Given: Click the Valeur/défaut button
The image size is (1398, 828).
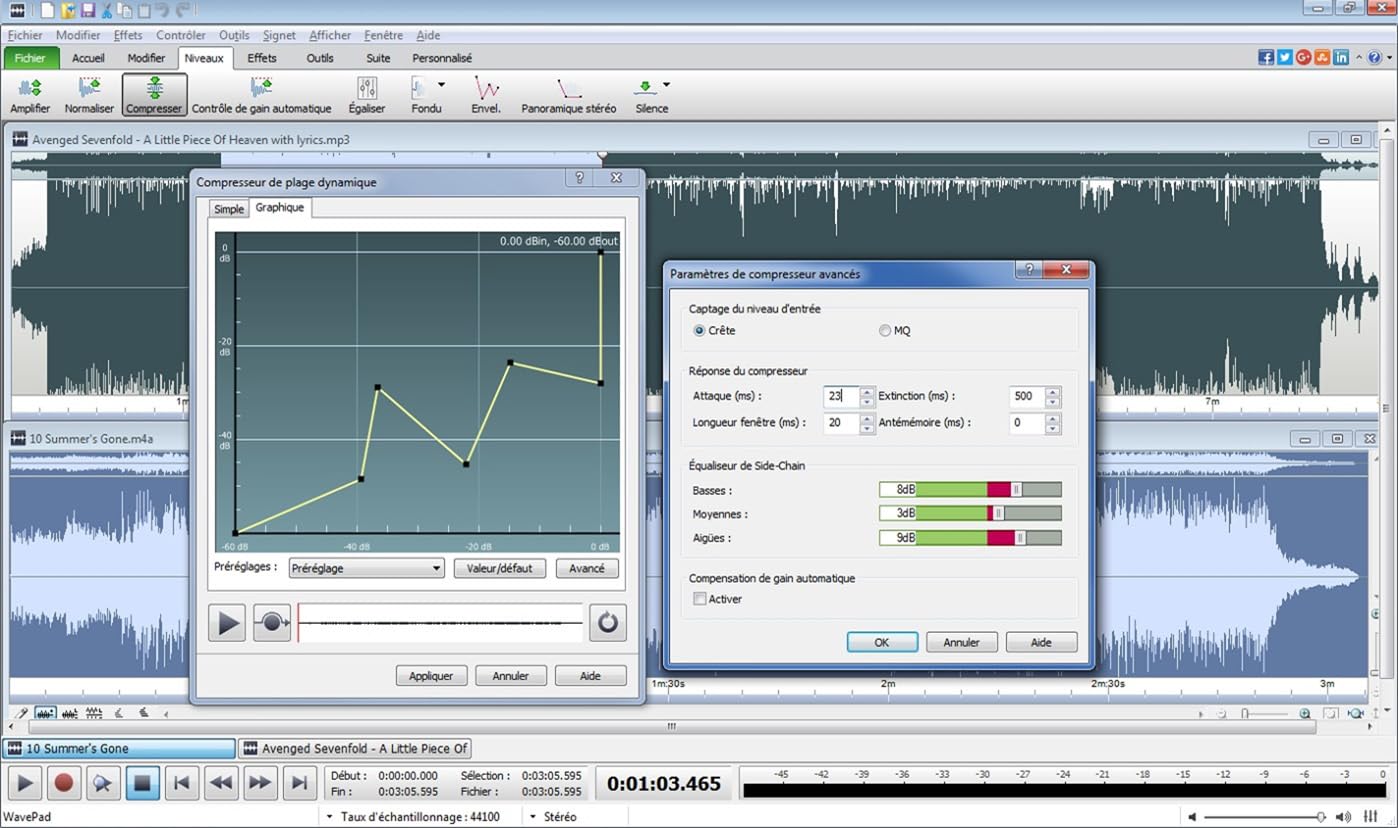Looking at the screenshot, I should pos(499,568).
